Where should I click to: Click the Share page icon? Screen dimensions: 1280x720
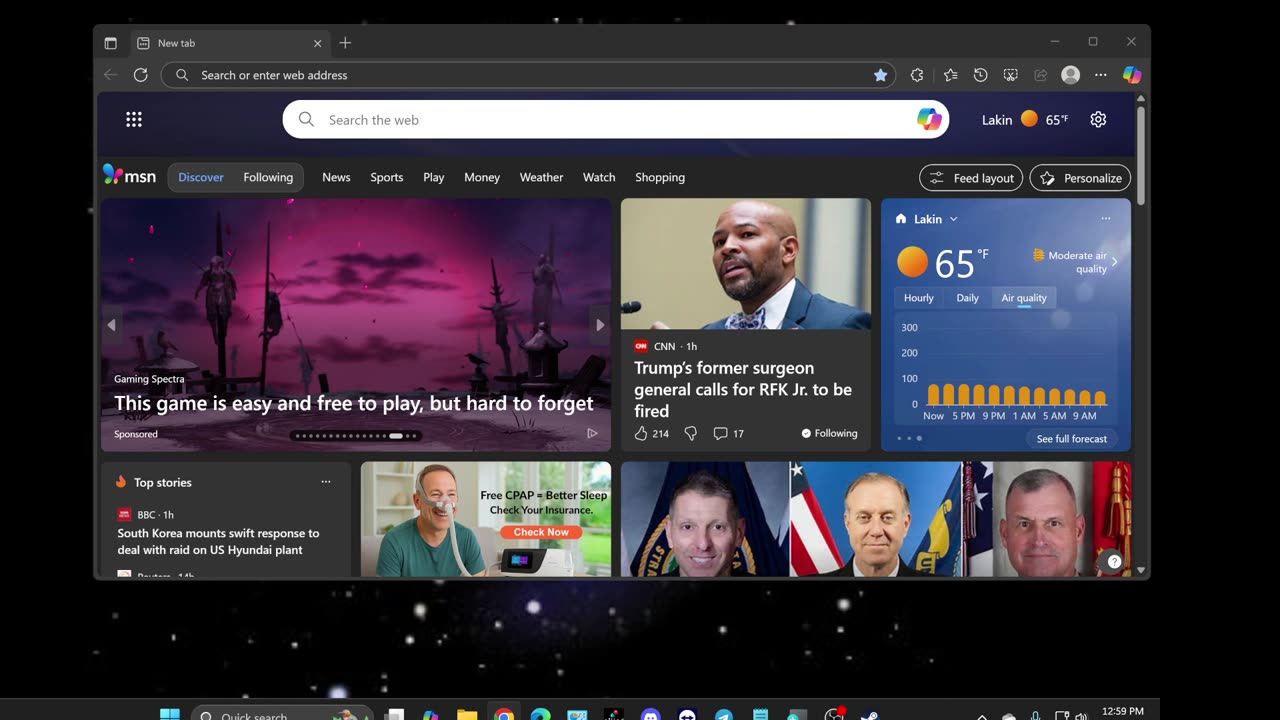pyautogui.click(x=1041, y=75)
